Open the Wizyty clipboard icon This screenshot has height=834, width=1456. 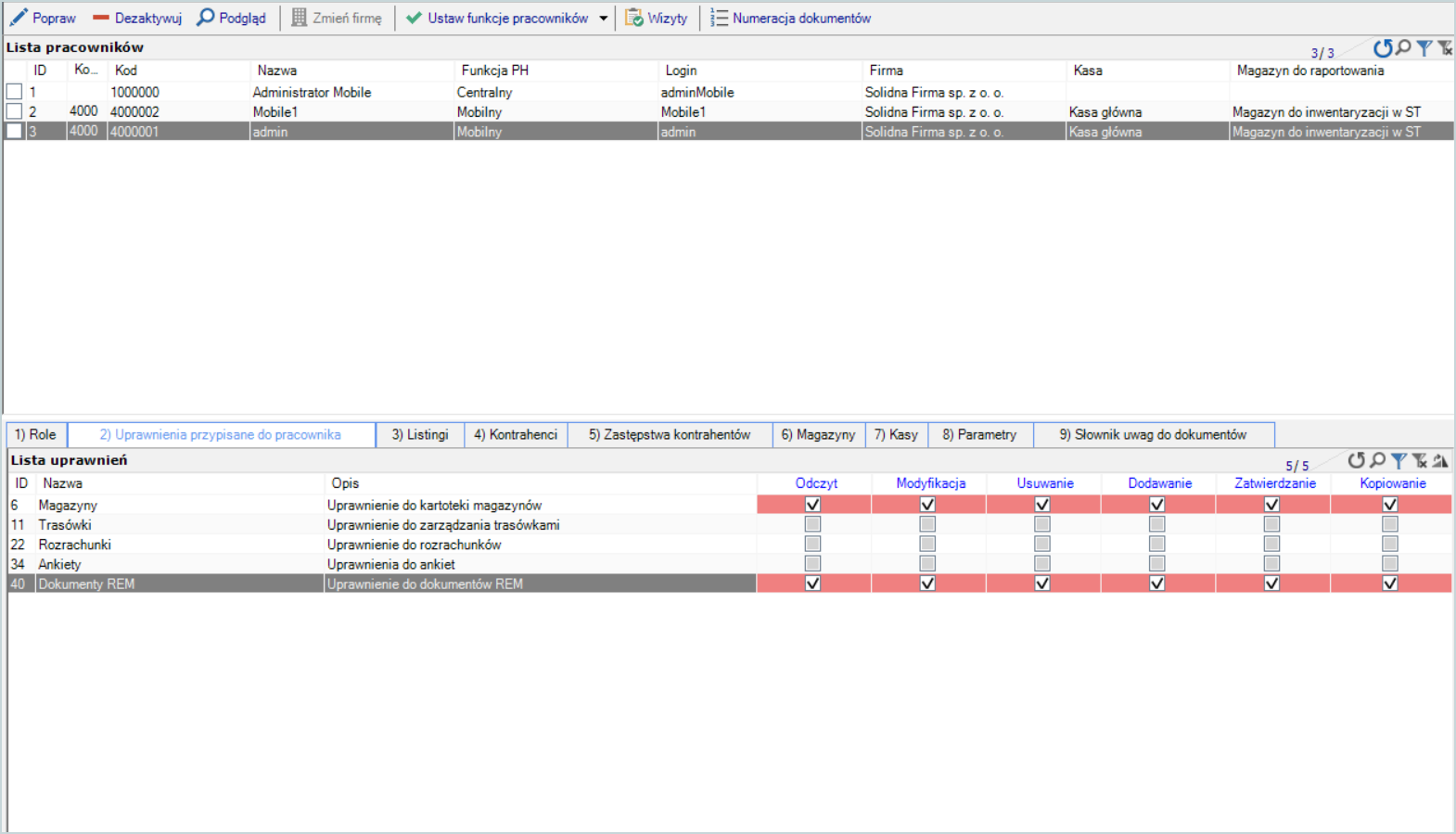634,18
